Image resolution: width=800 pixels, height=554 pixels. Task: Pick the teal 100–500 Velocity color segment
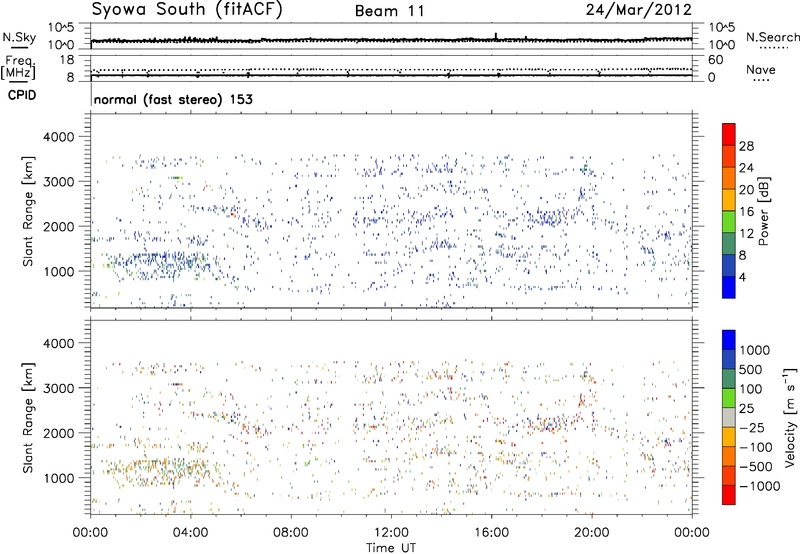tap(729, 379)
